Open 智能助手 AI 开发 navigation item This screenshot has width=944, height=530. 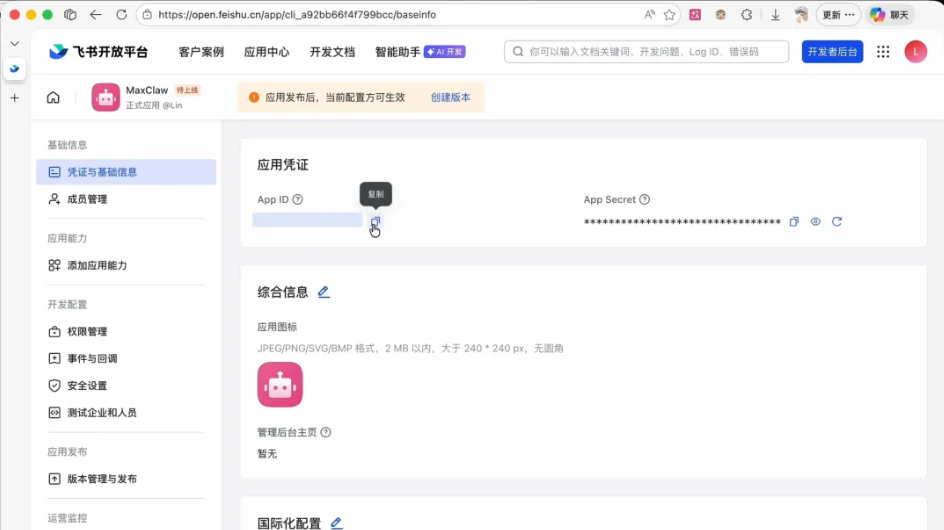[x=420, y=52]
